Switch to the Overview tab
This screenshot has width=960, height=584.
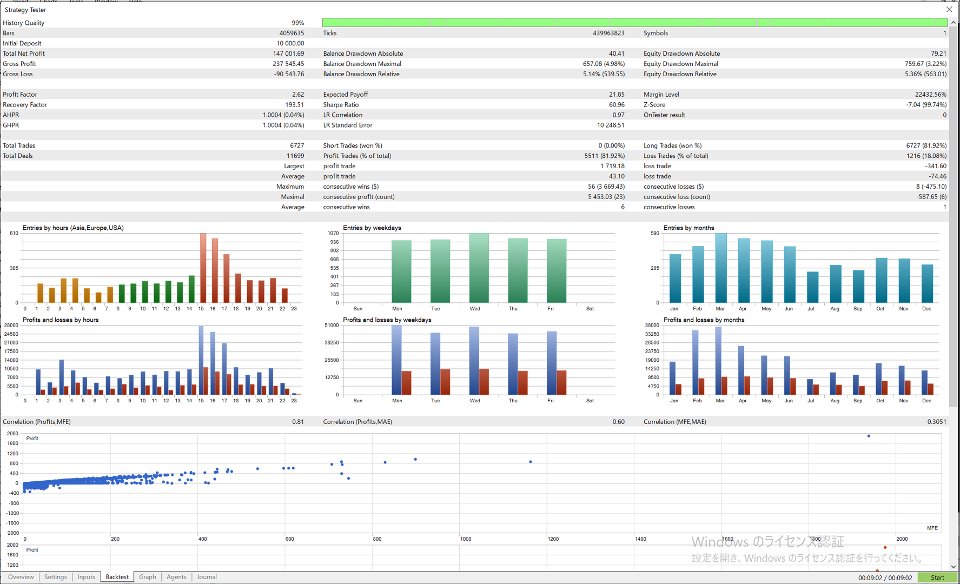pos(21,577)
